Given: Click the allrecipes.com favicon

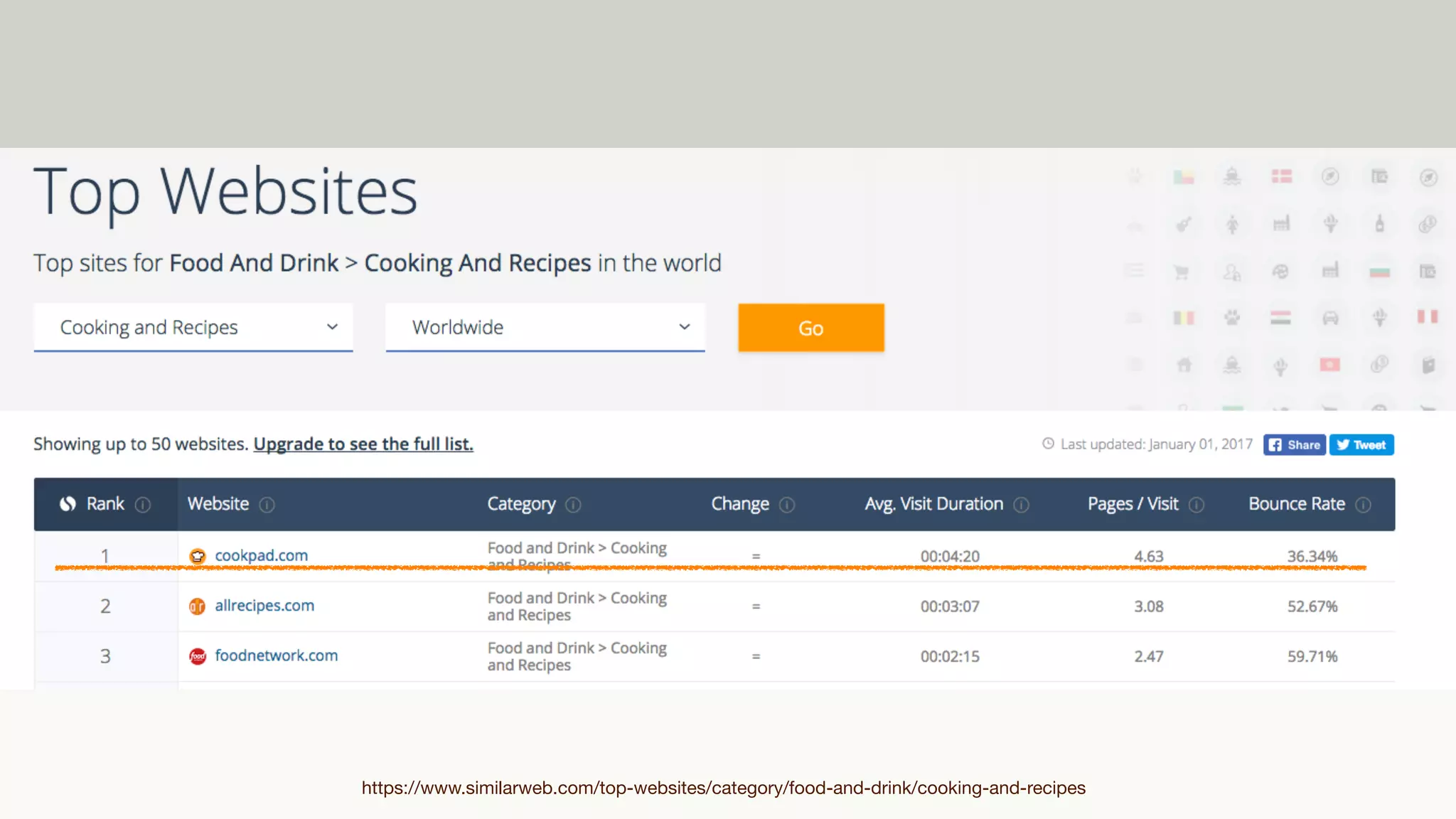Looking at the screenshot, I should pos(198,606).
